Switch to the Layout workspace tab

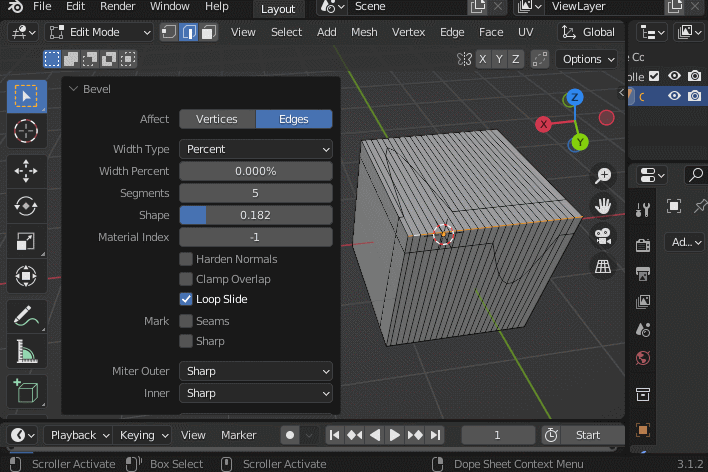277,9
